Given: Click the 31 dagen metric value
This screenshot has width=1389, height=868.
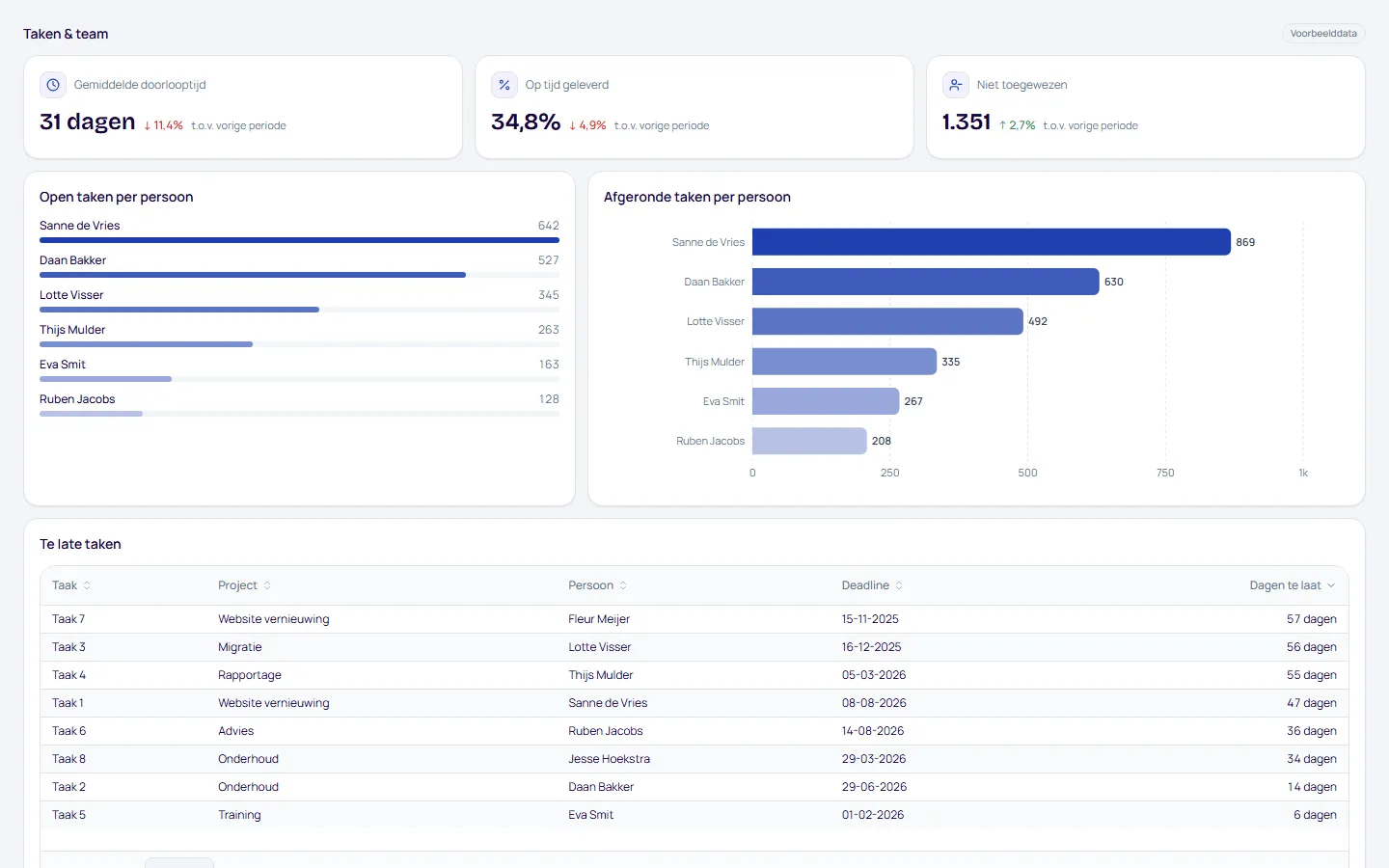Looking at the screenshot, I should pos(88,122).
